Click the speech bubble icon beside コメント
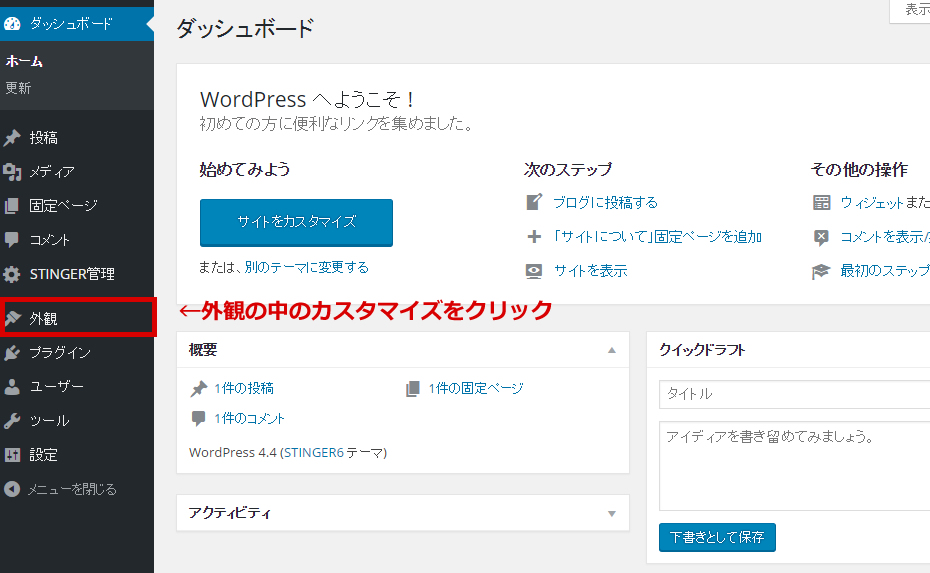Image resolution: width=930 pixels, height=573 pixels. [12, 240]
